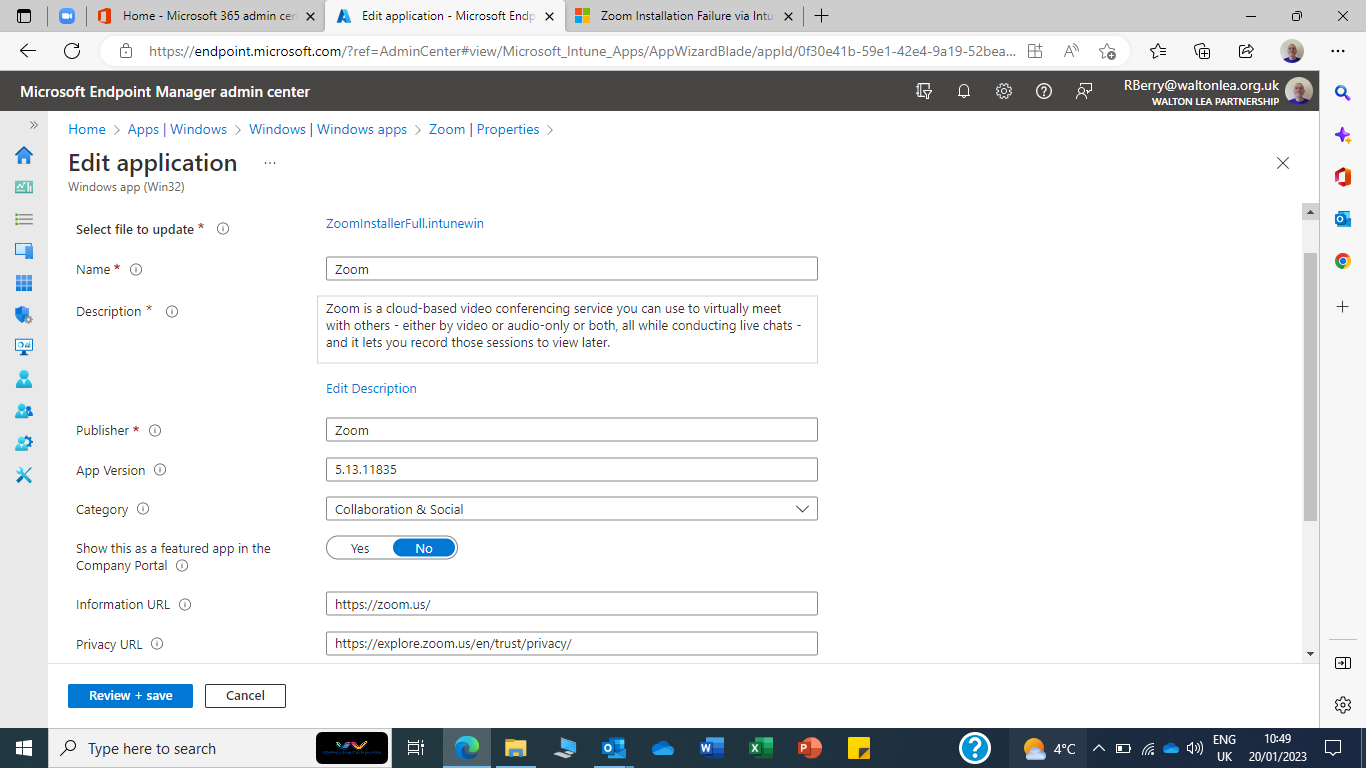The image size is (1366, 768).
Task: Open portal settings gear in header
Action: click(1004, 91)
